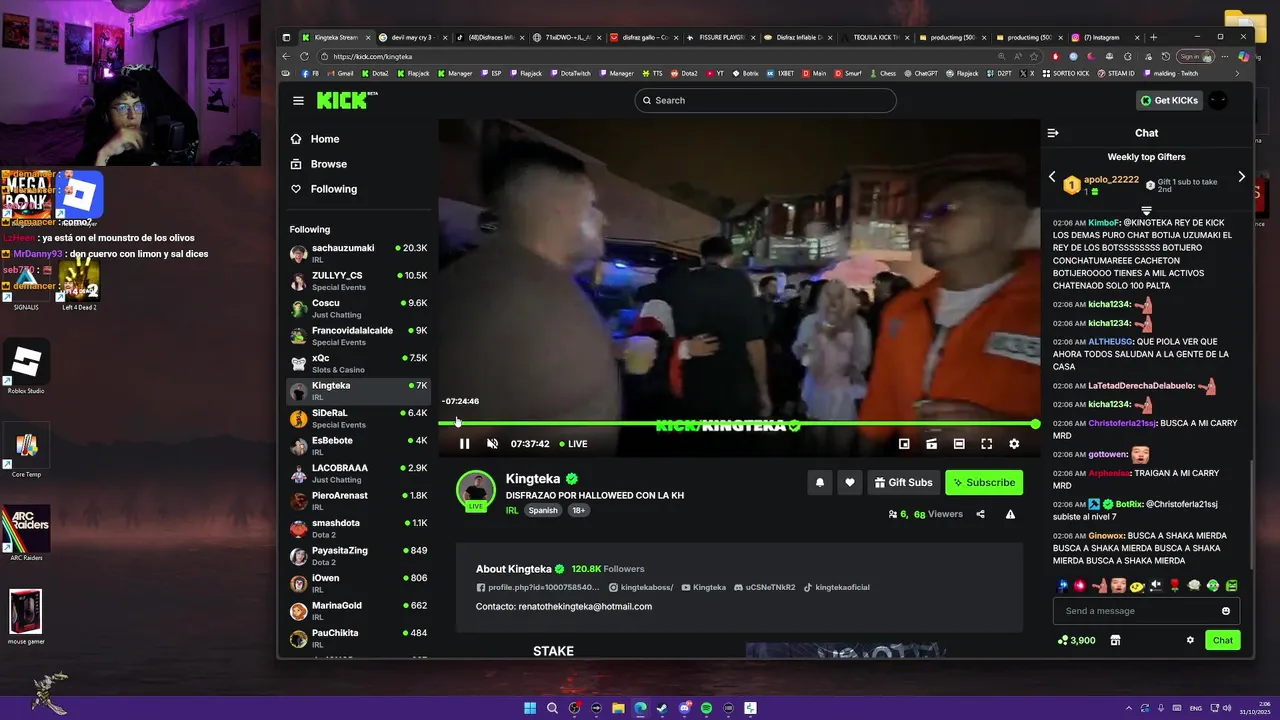Screen dimensions: 1280x720
Task: Open xQc channel in Following list
Action: click(x=359, y=363)
